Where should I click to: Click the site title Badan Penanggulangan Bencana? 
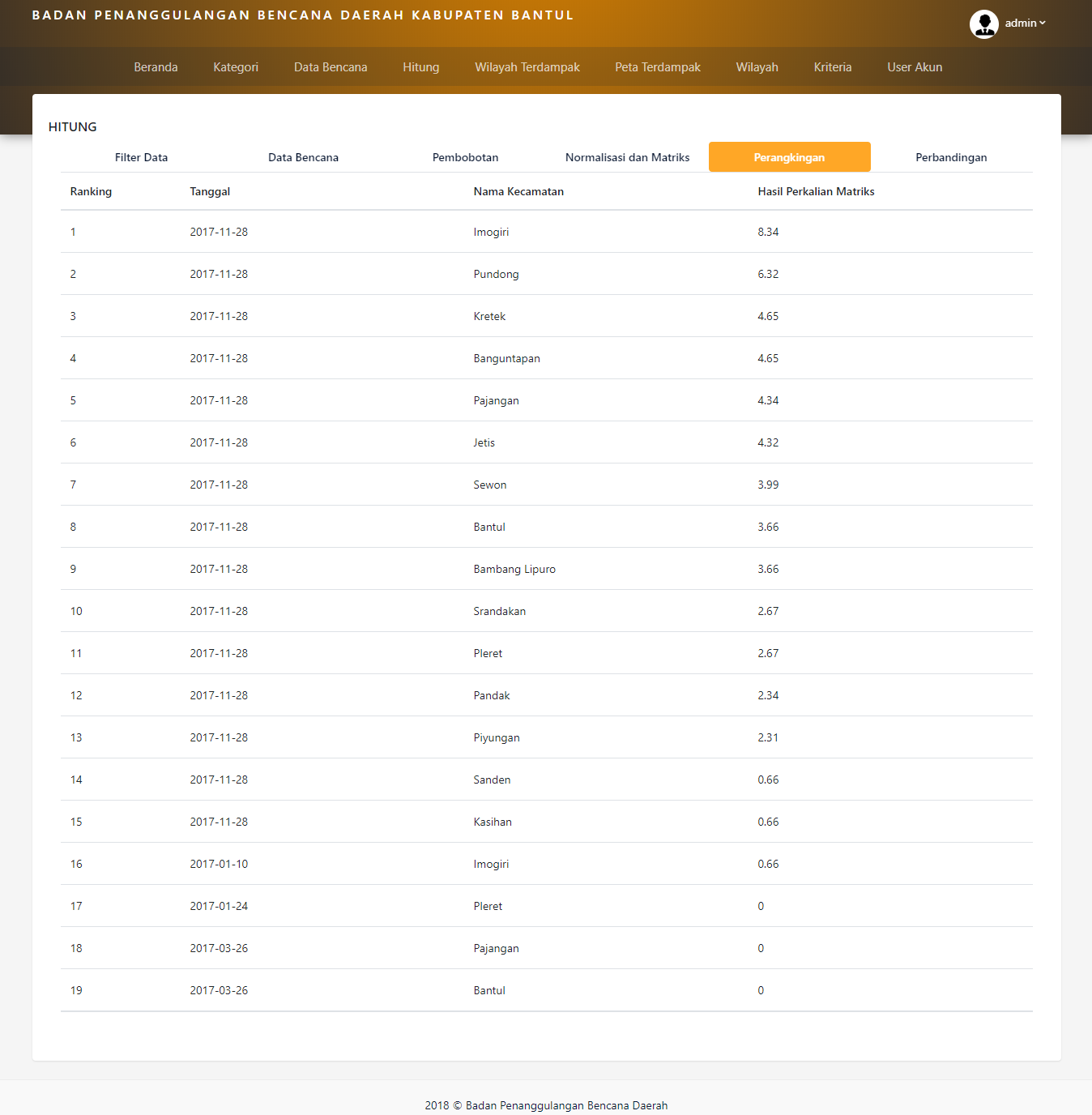302,15
